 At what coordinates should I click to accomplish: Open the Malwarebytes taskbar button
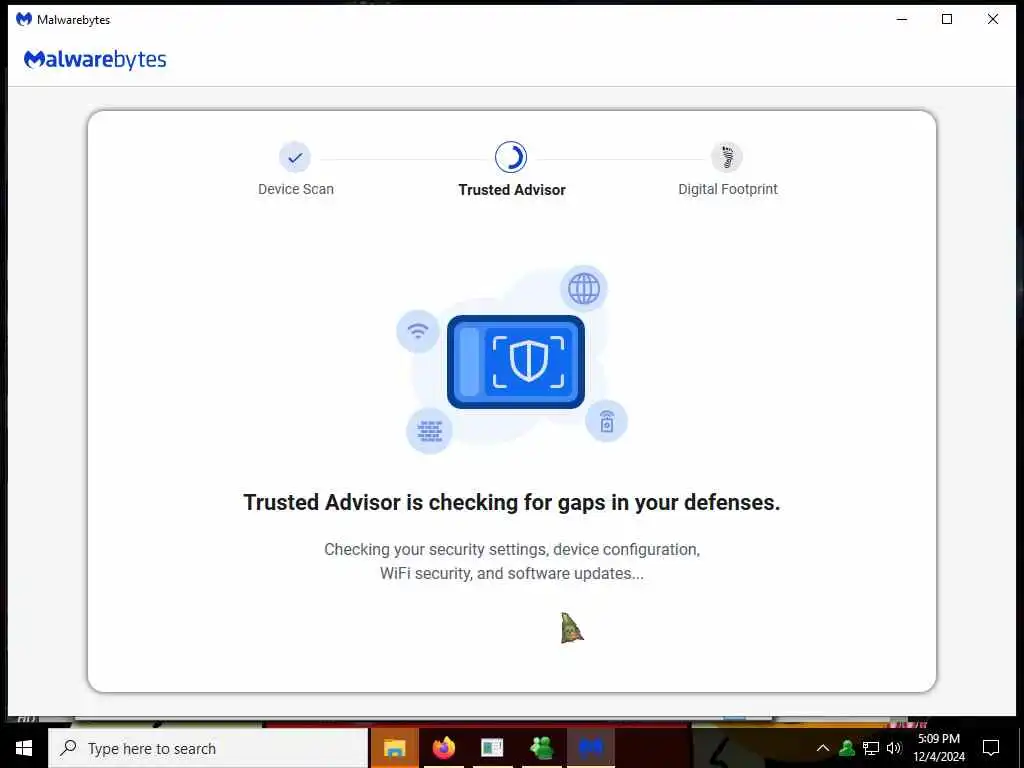click(591, 748)
